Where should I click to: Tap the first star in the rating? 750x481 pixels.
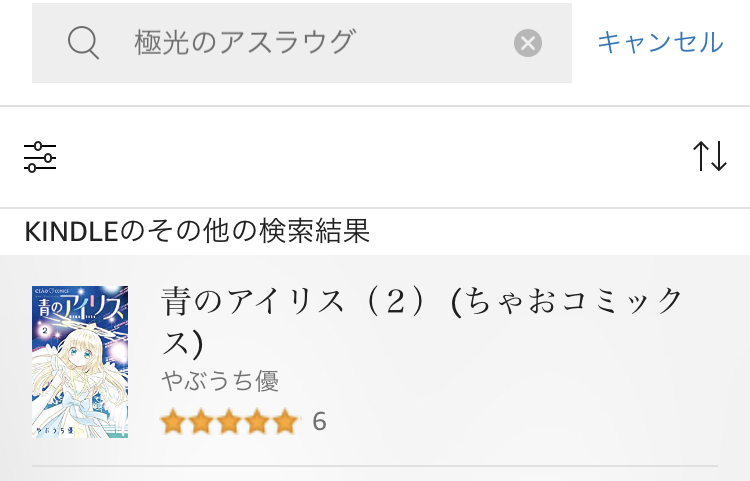coord(174,421)
